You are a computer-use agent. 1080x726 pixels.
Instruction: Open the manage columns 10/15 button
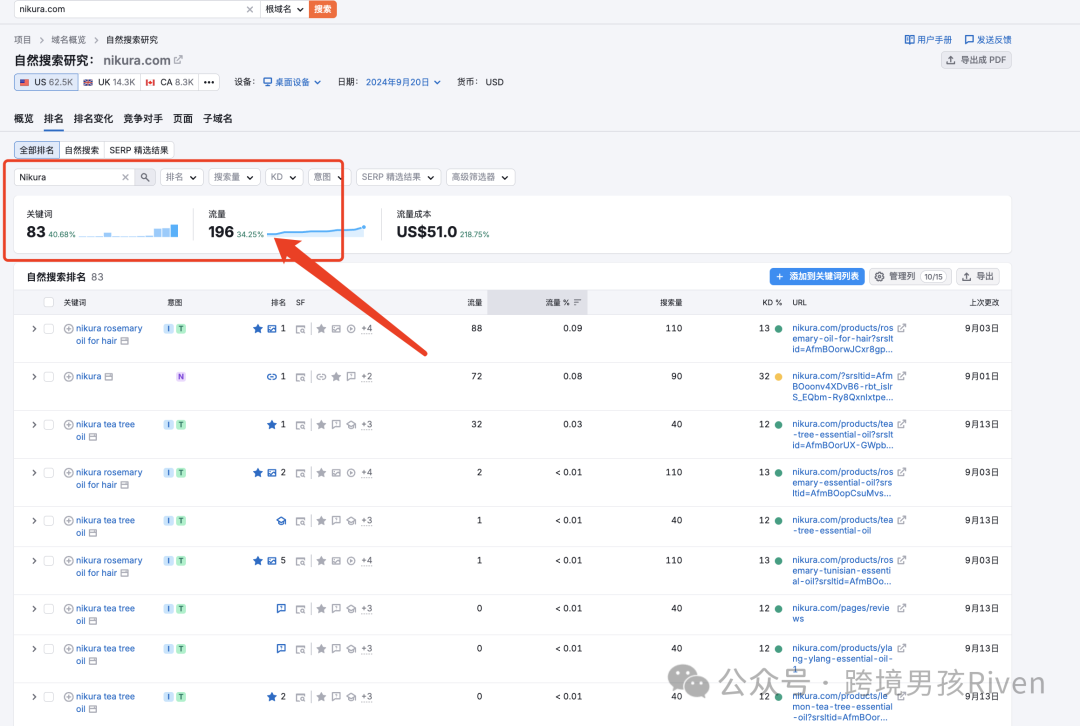point(911,276)
